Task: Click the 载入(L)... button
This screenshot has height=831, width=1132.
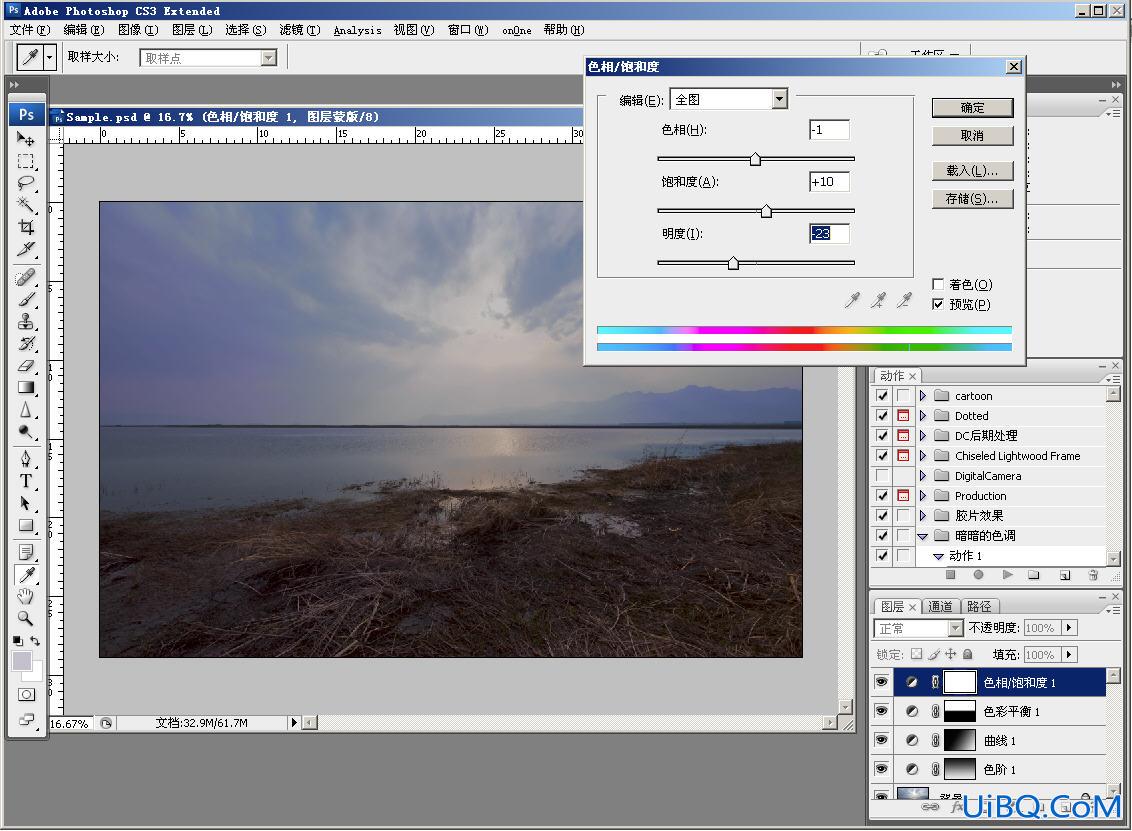Action: point(972,170)
